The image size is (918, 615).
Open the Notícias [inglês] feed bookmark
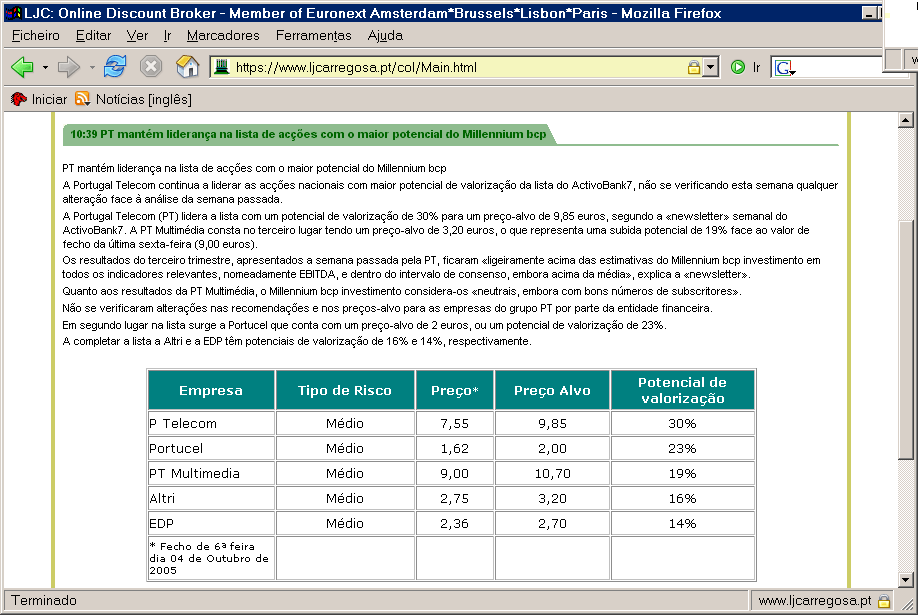pos(133,99)
